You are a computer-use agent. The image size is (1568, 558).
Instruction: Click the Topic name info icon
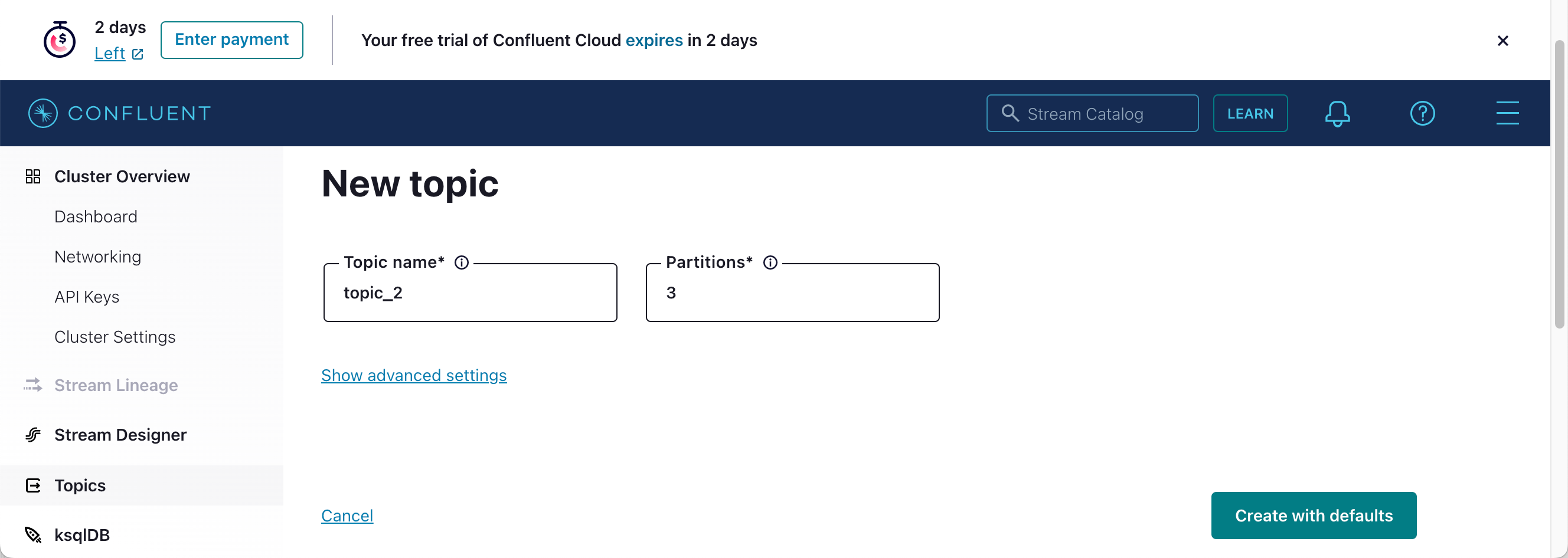(462, 262)
